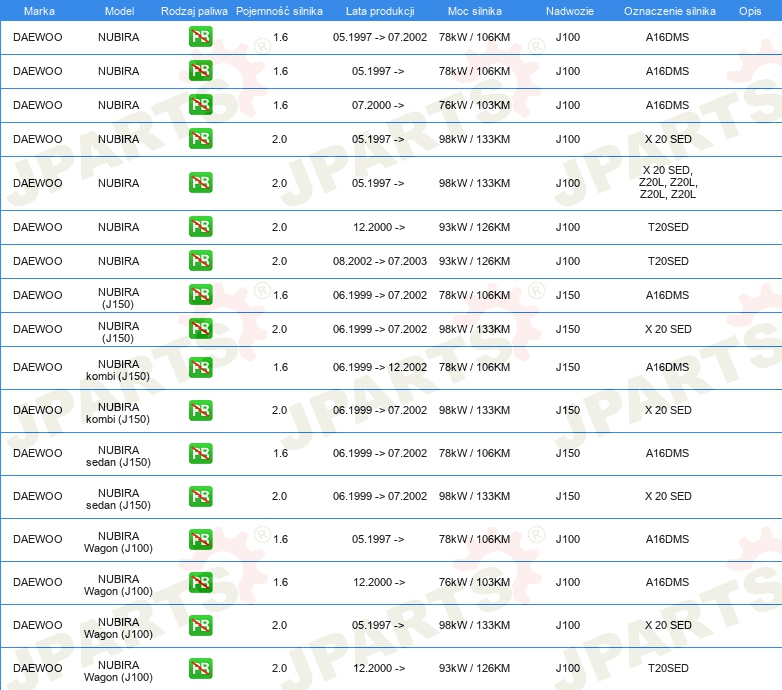The height and width of the screenshot is (690, 782).
Task: Click the Lata produkcji column header
Action: point(380,11)
